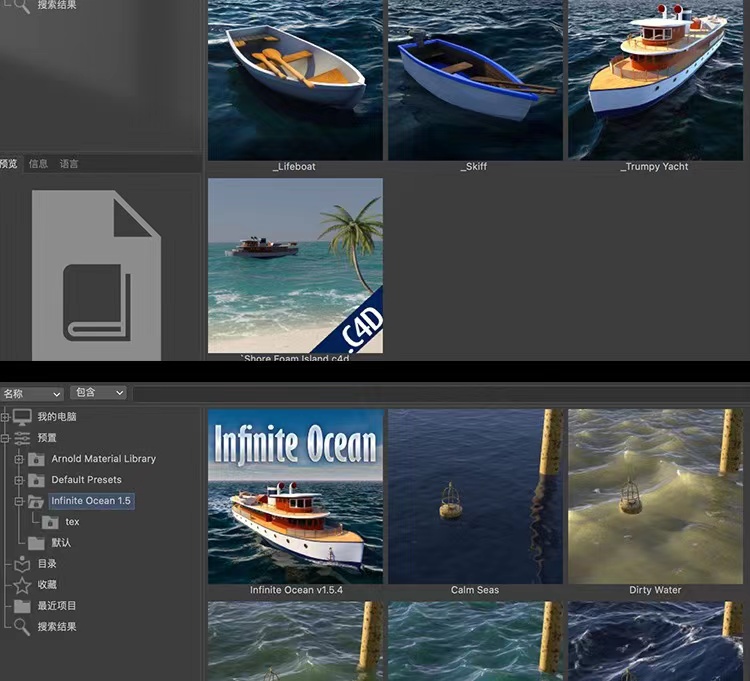
Task: Open the Recent Items (最近项目) folder icon
Action: point(22,606)
